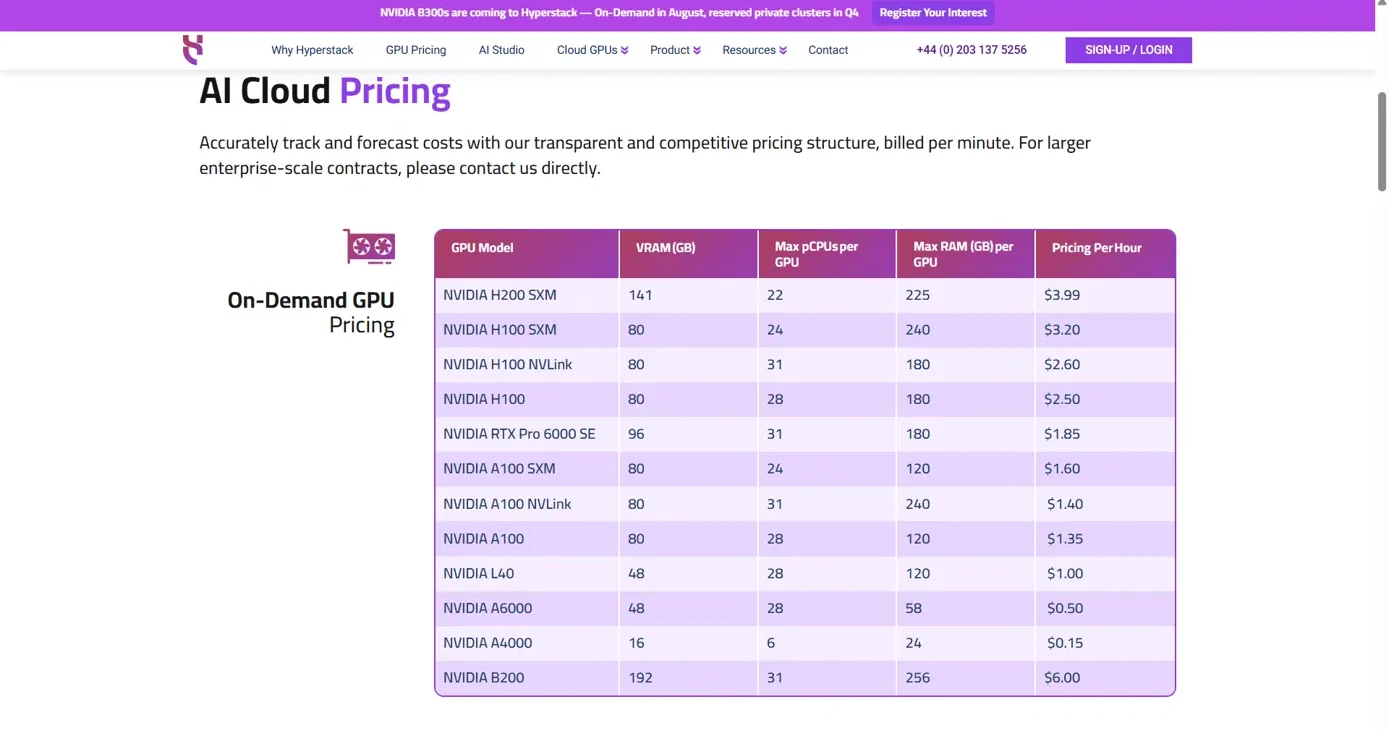Click the AI Cloud Pricing heading
Screen dimensions: 1389x729
325,91
